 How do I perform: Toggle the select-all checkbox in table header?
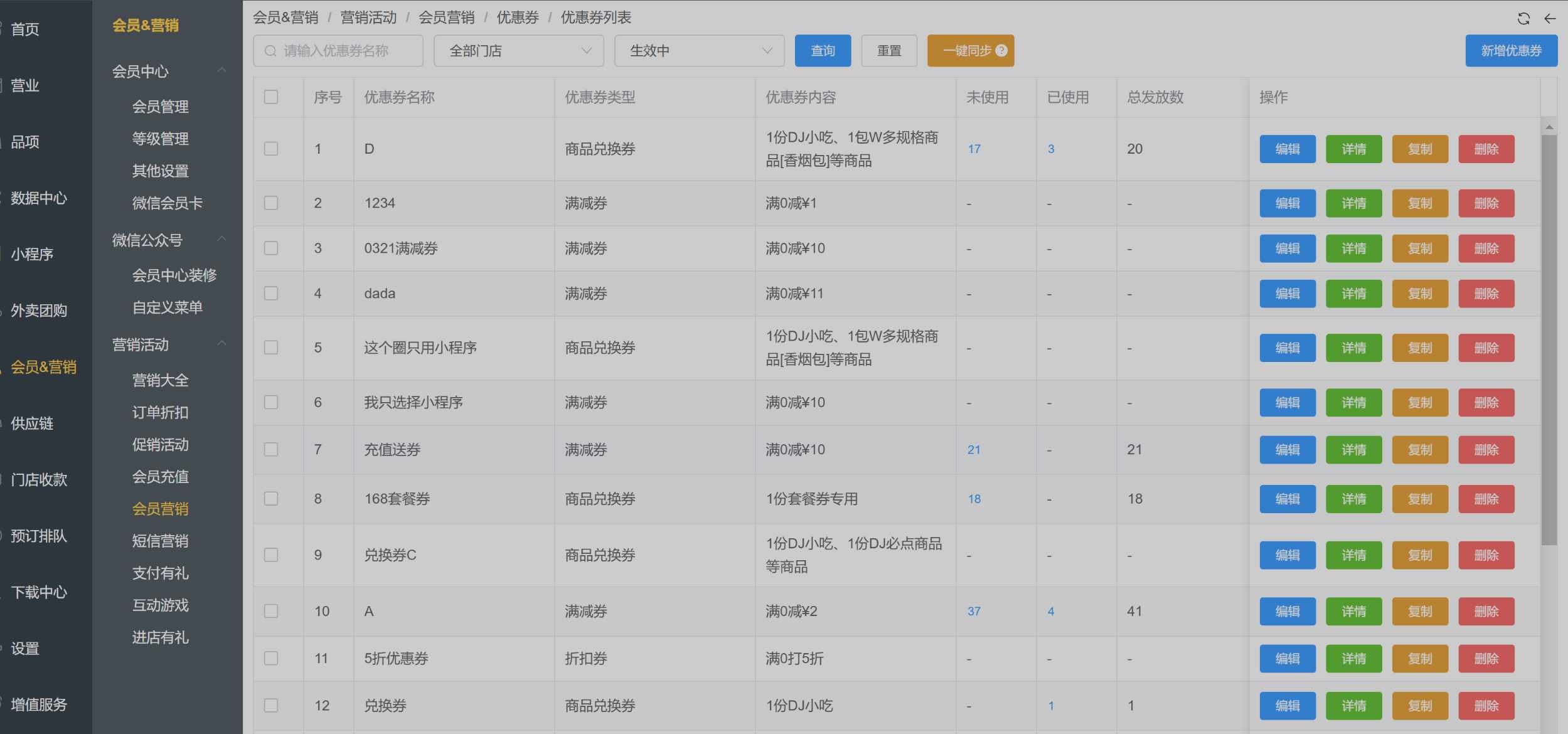tap(271, 97)
